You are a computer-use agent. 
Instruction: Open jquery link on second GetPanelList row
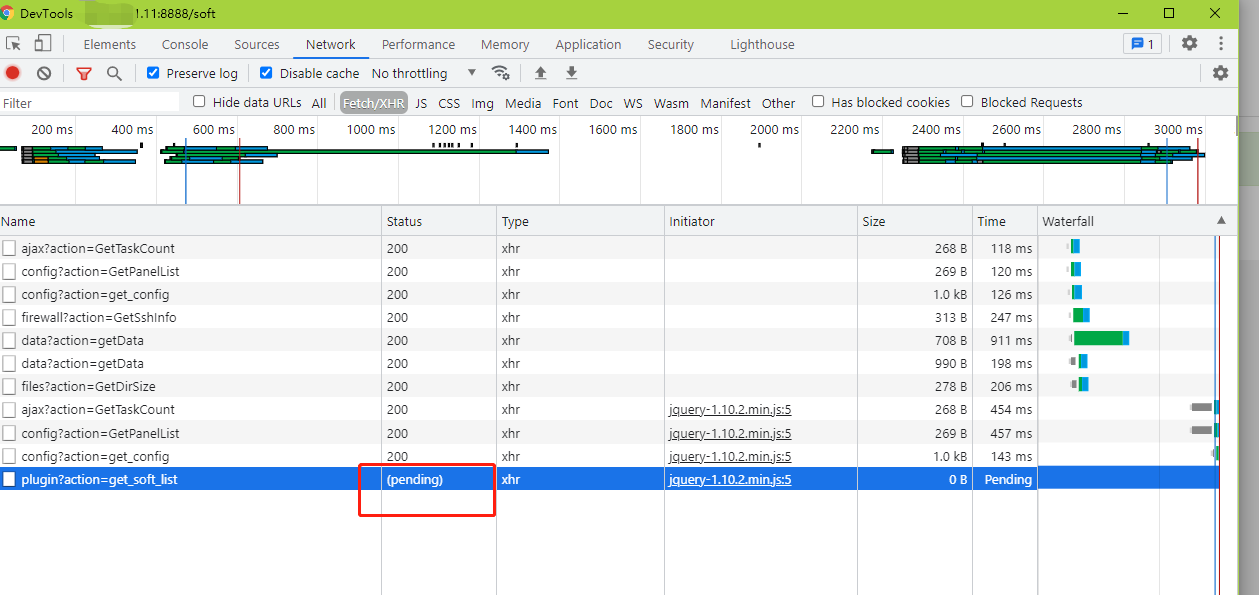coord(730,433)
